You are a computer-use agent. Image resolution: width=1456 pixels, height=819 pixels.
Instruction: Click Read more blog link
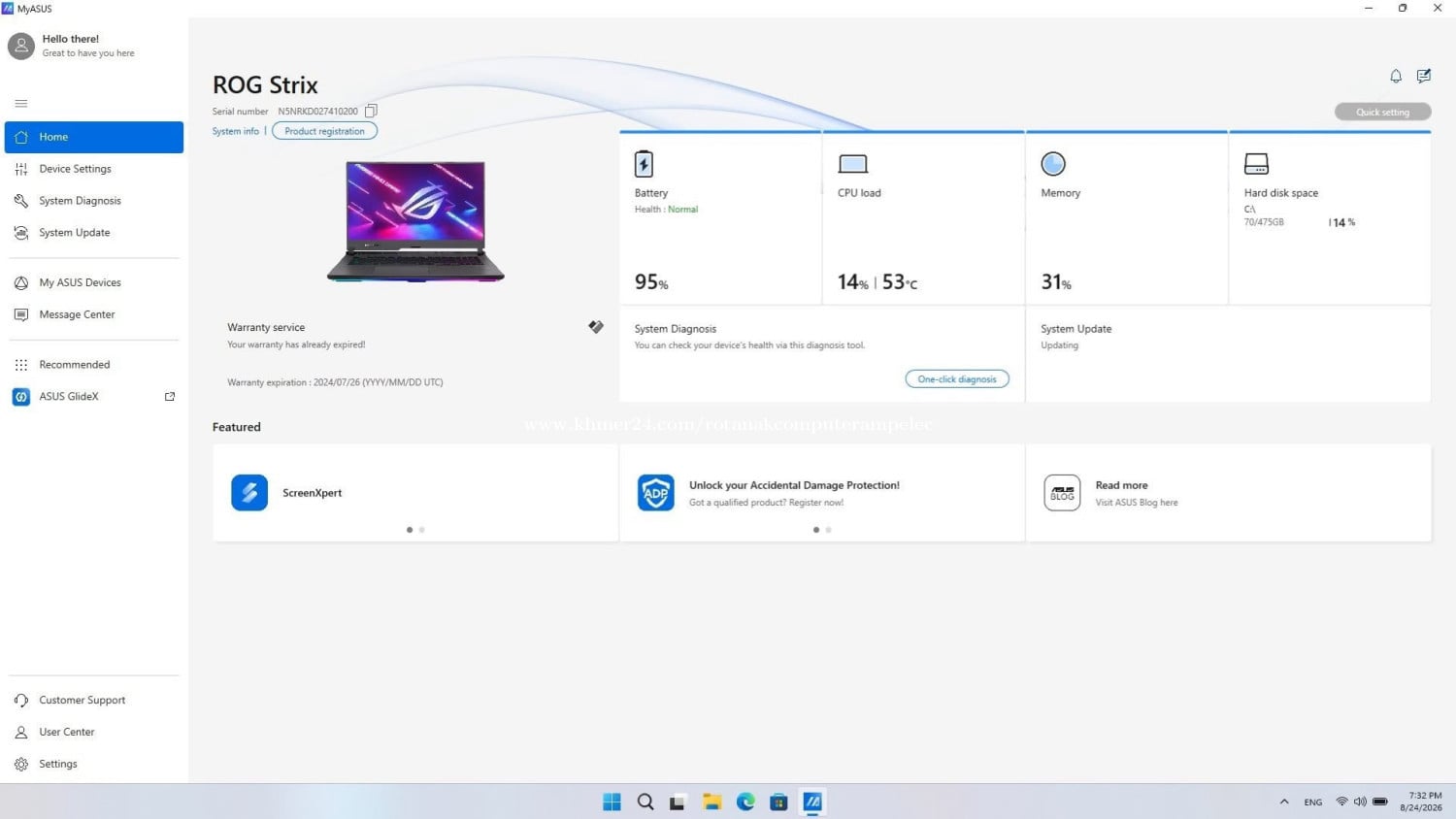(x=1121, y=485)
